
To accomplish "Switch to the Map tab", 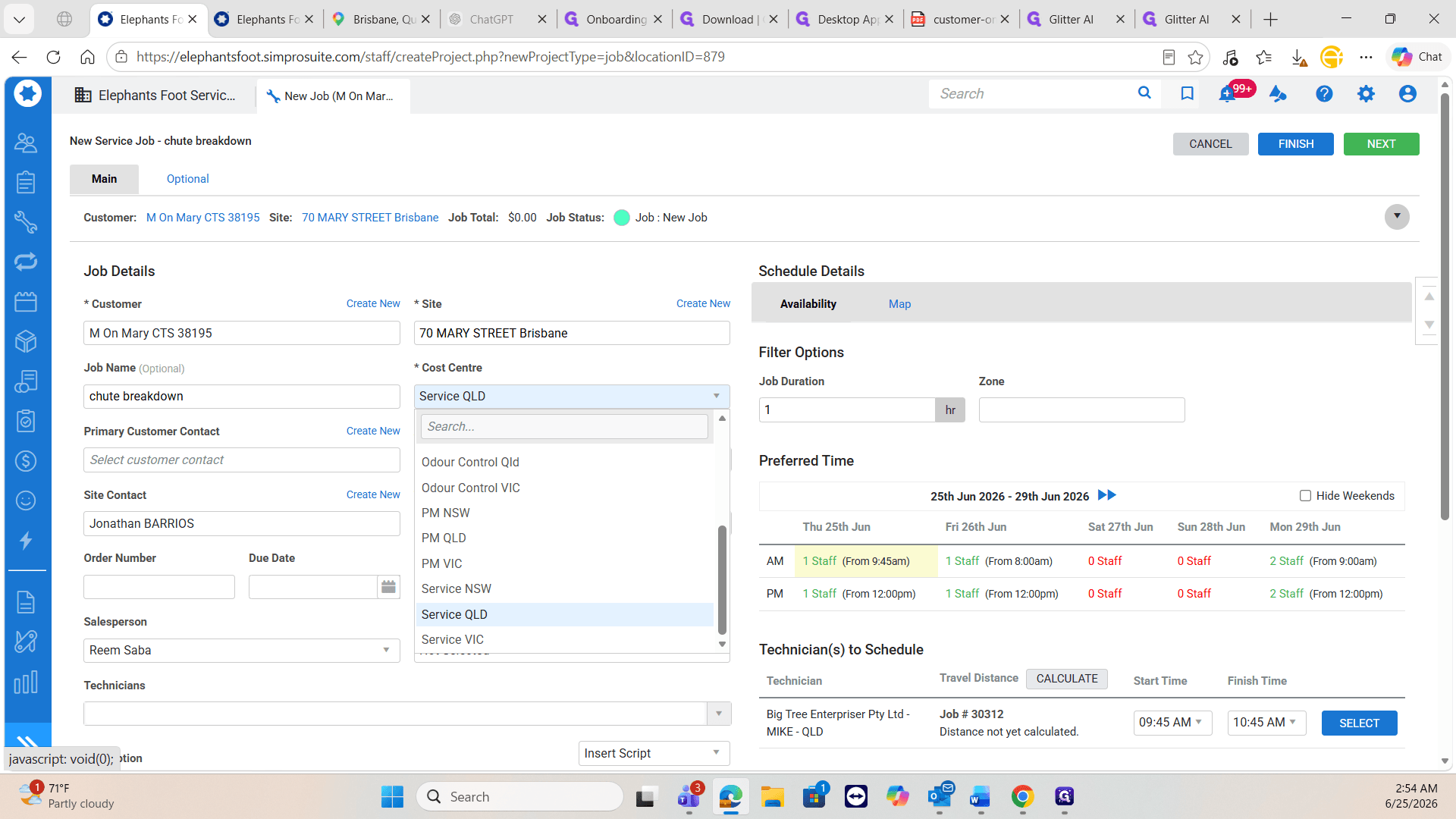I will tap(899, 304).
